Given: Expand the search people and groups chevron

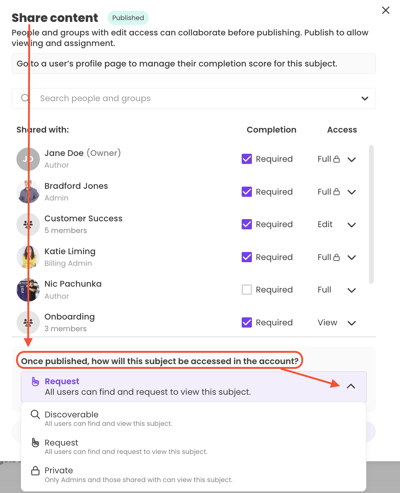Looking at the screenshot, I should pos(365,98).
